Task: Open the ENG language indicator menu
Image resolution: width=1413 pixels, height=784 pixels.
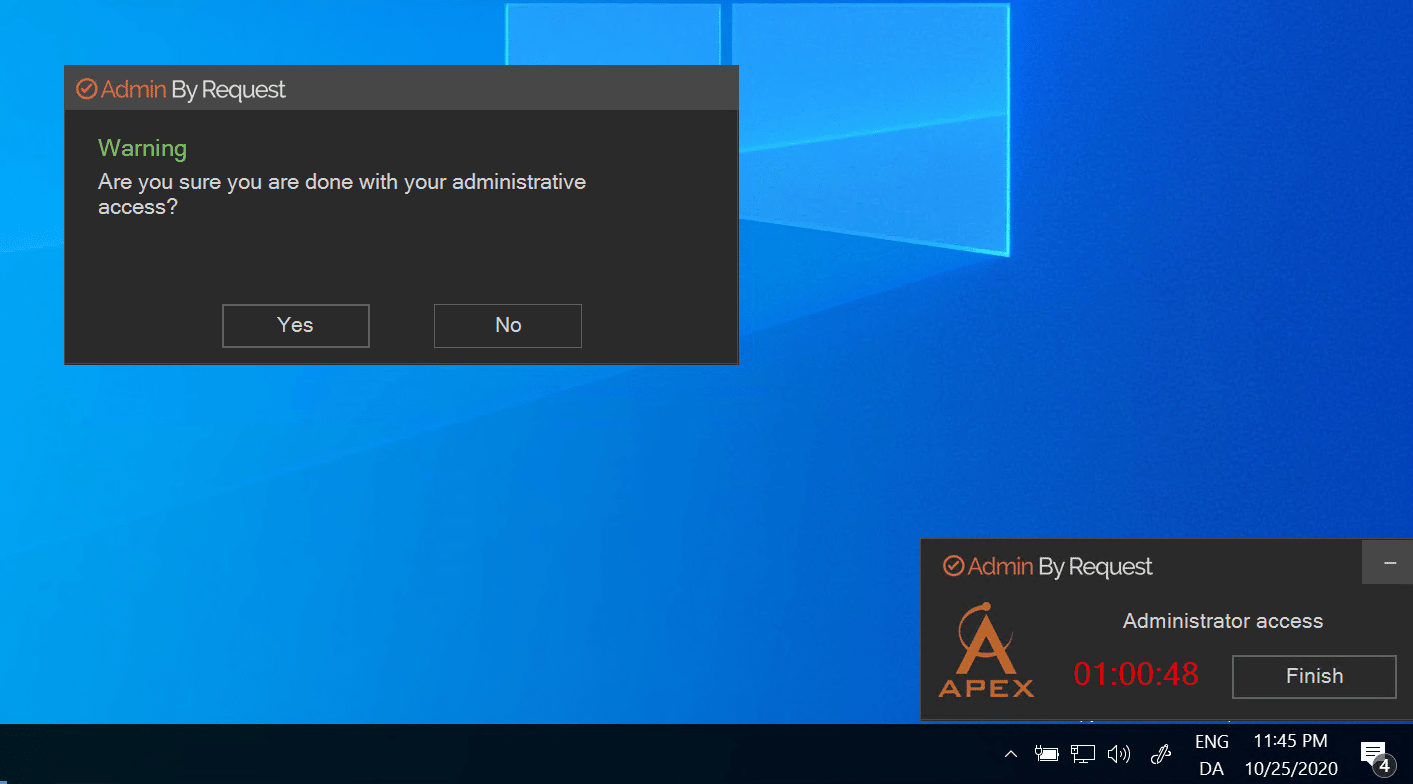Action: (x=1211, y=741)
